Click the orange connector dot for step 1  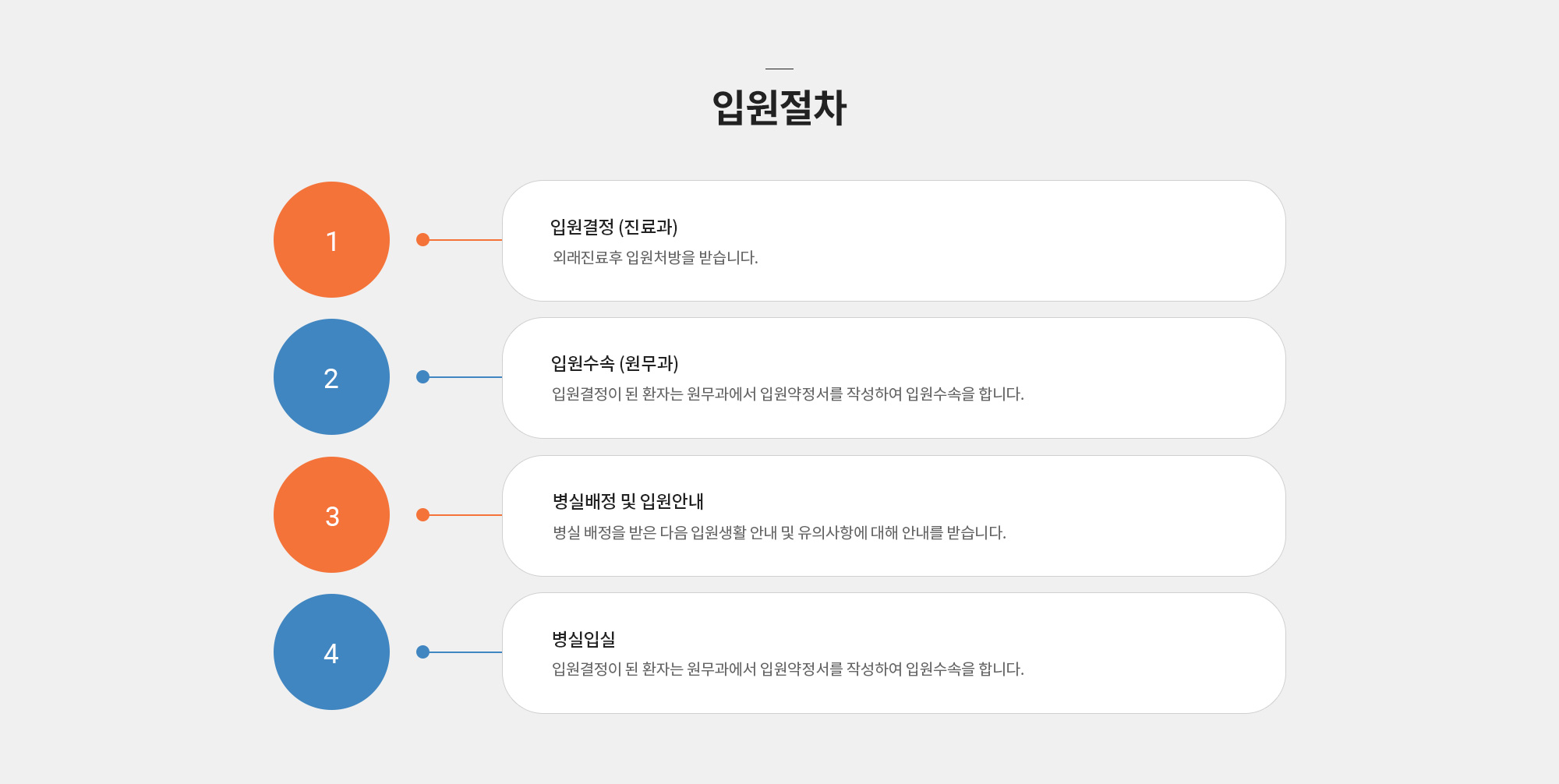(422, 239)
